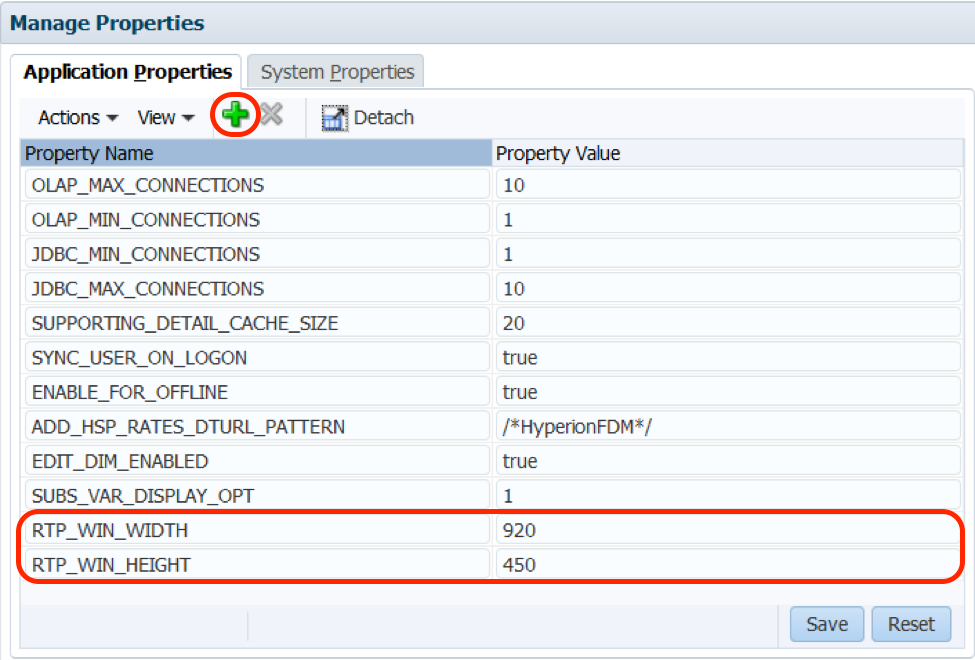Click the gray X Delete property icon
This screenshot has width=975, height=660.
coord(271,116)
